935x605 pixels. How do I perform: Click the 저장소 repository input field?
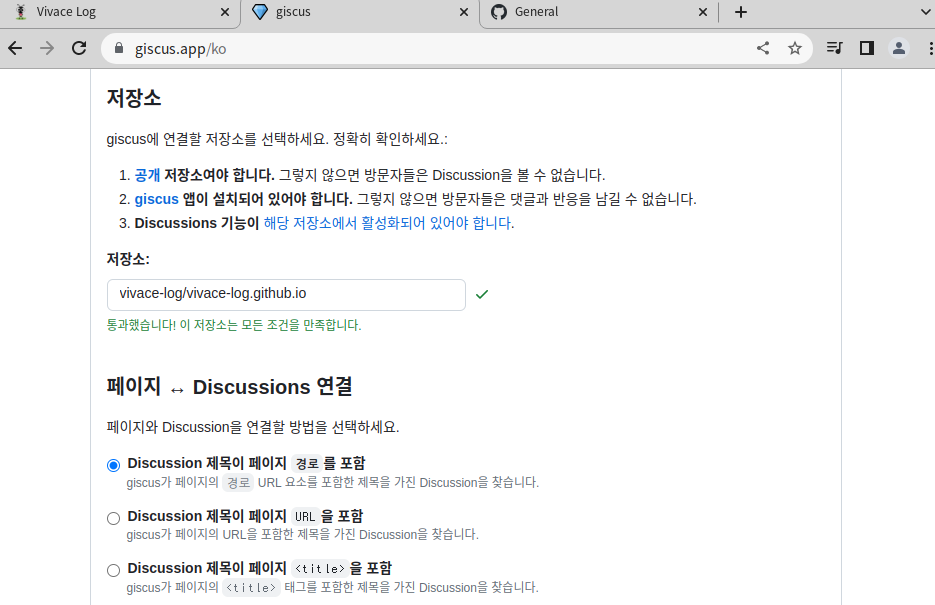tap(286, 294)
